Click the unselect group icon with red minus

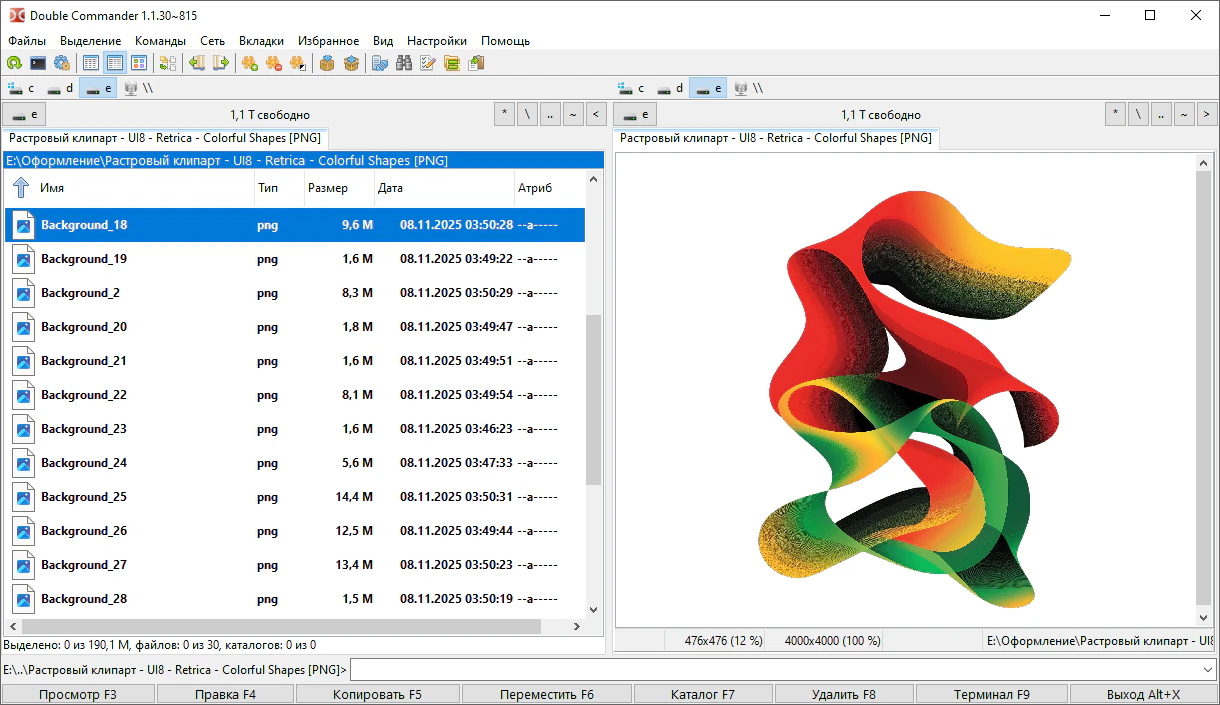coord(273,63)
